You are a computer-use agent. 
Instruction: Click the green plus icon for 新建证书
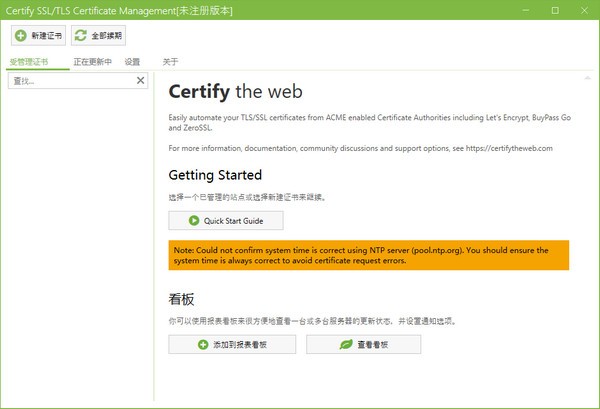click(22, 36)
